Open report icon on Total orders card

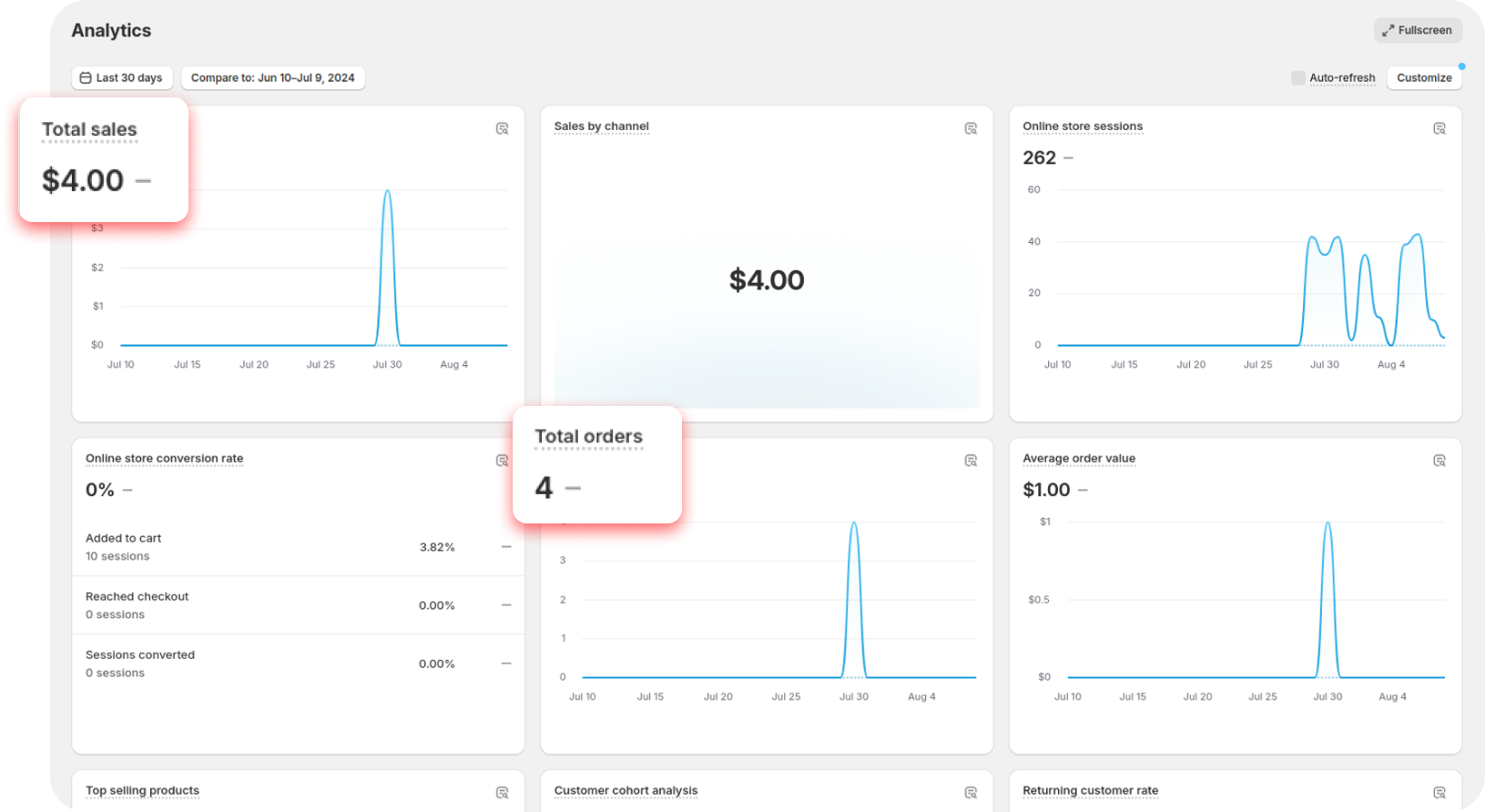click(971, 461)
